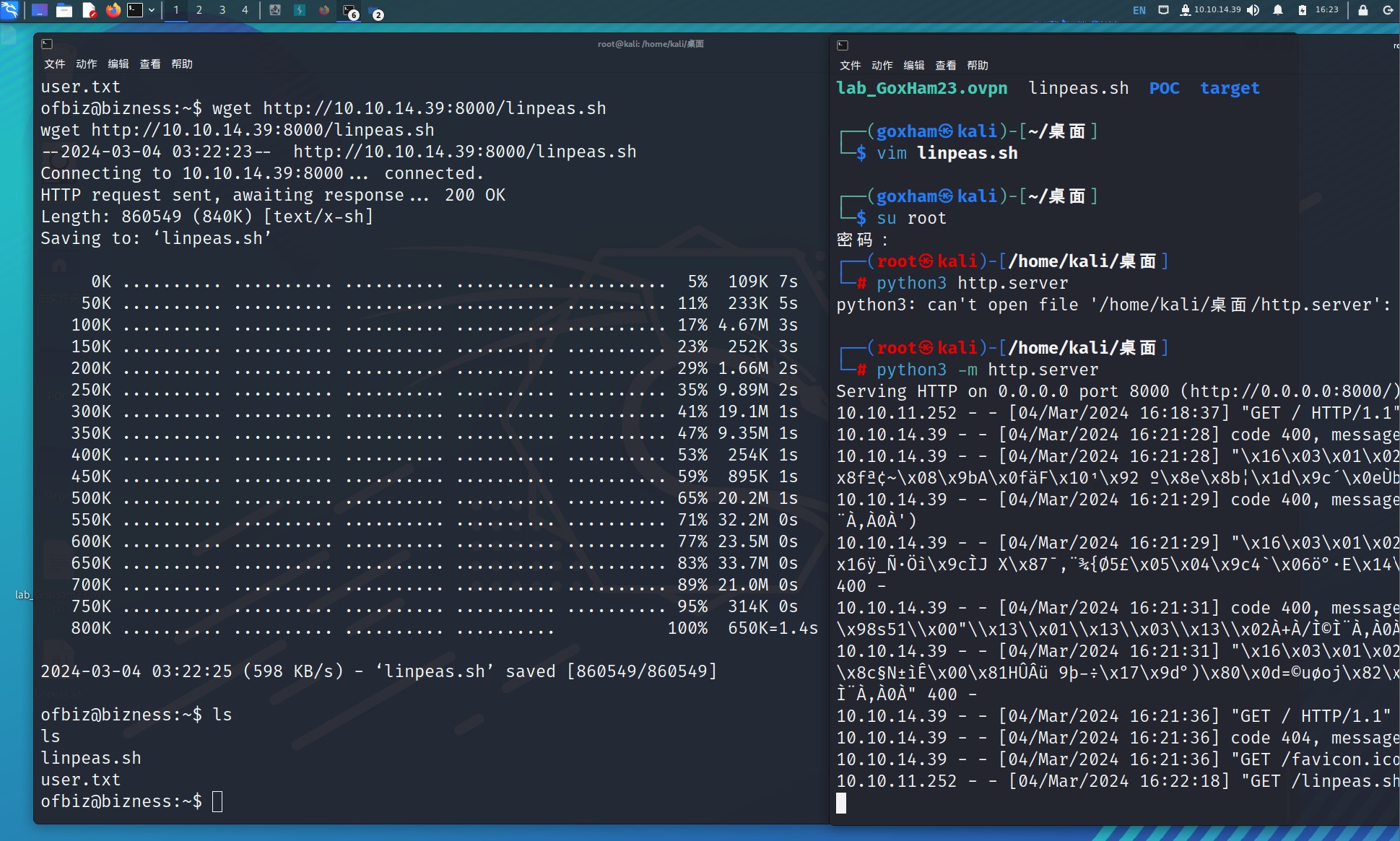Click the 'Length: 860549 (840K)' line
Screen dimensions: 1400x841
point(207,217)
